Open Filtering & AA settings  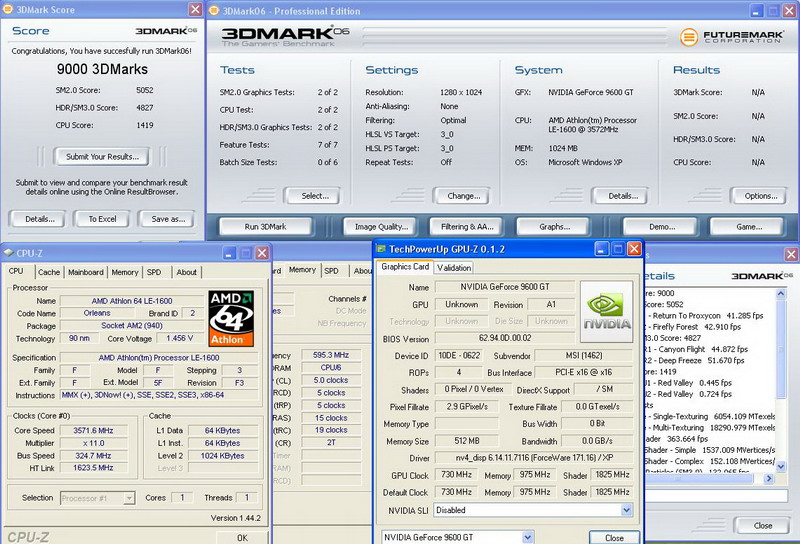pos(467,227)
